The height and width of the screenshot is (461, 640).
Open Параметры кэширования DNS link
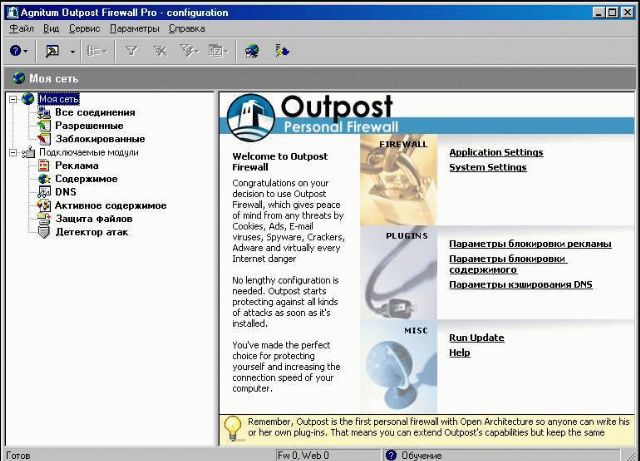click(521, 285)
